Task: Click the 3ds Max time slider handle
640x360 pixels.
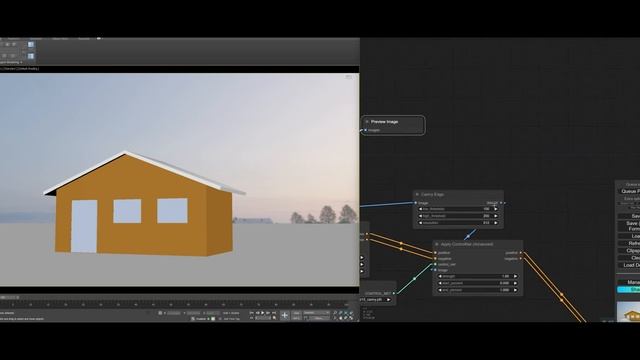Action: coord(9,297)
